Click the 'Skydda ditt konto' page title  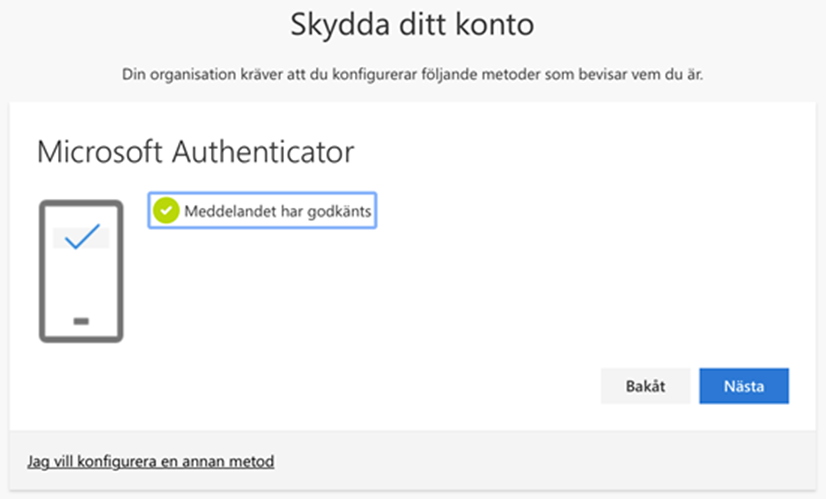(412, 25)
